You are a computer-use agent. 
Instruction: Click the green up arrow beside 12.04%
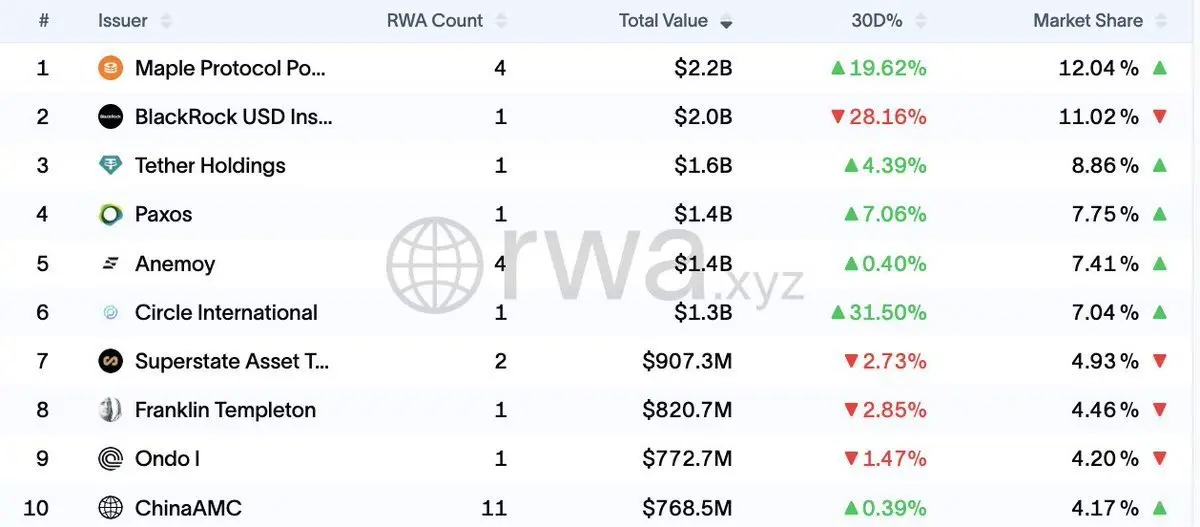1159,68
